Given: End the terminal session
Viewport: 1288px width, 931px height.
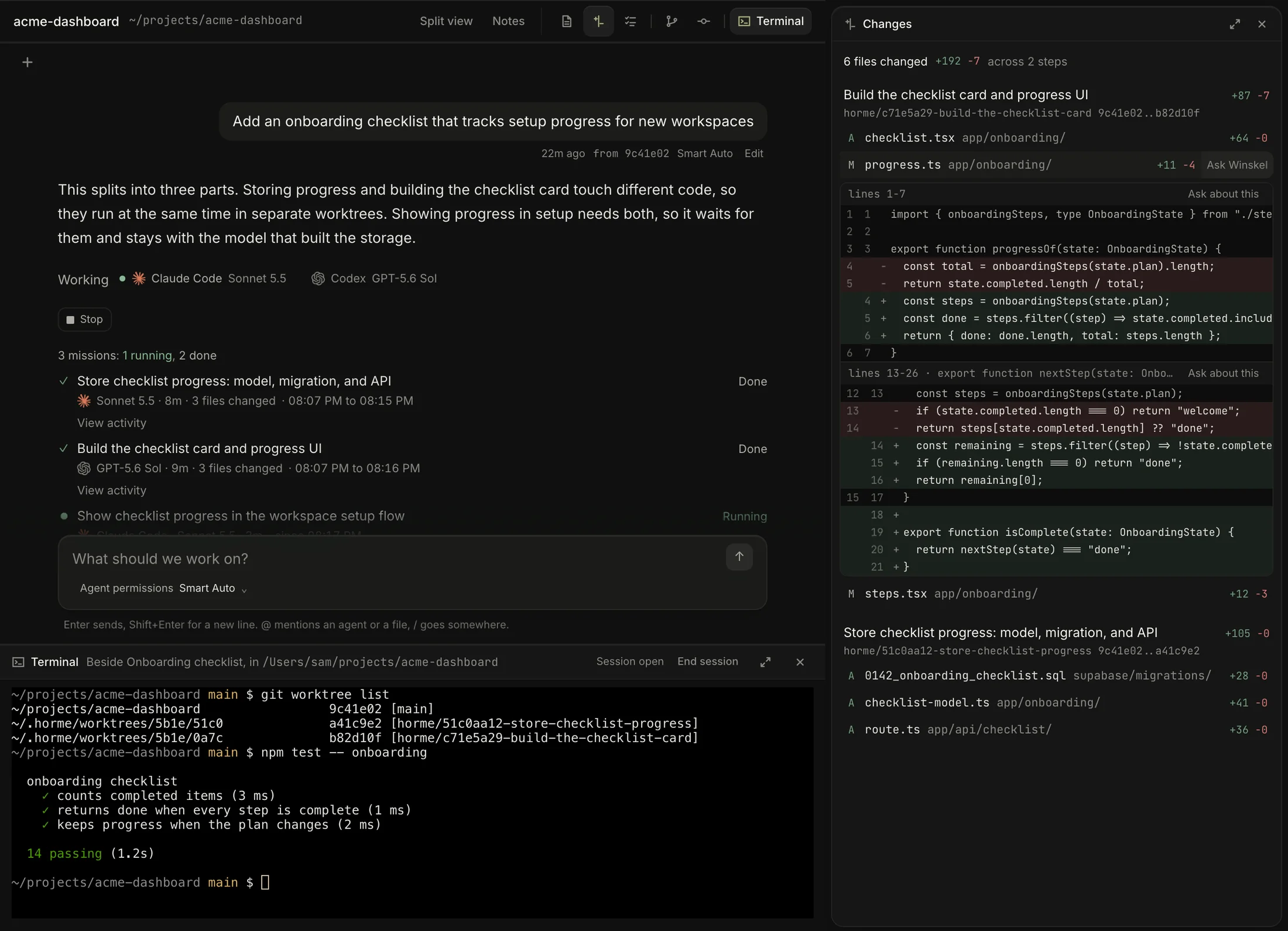Looking at the screenshot, I should click(x=708, y=661).
